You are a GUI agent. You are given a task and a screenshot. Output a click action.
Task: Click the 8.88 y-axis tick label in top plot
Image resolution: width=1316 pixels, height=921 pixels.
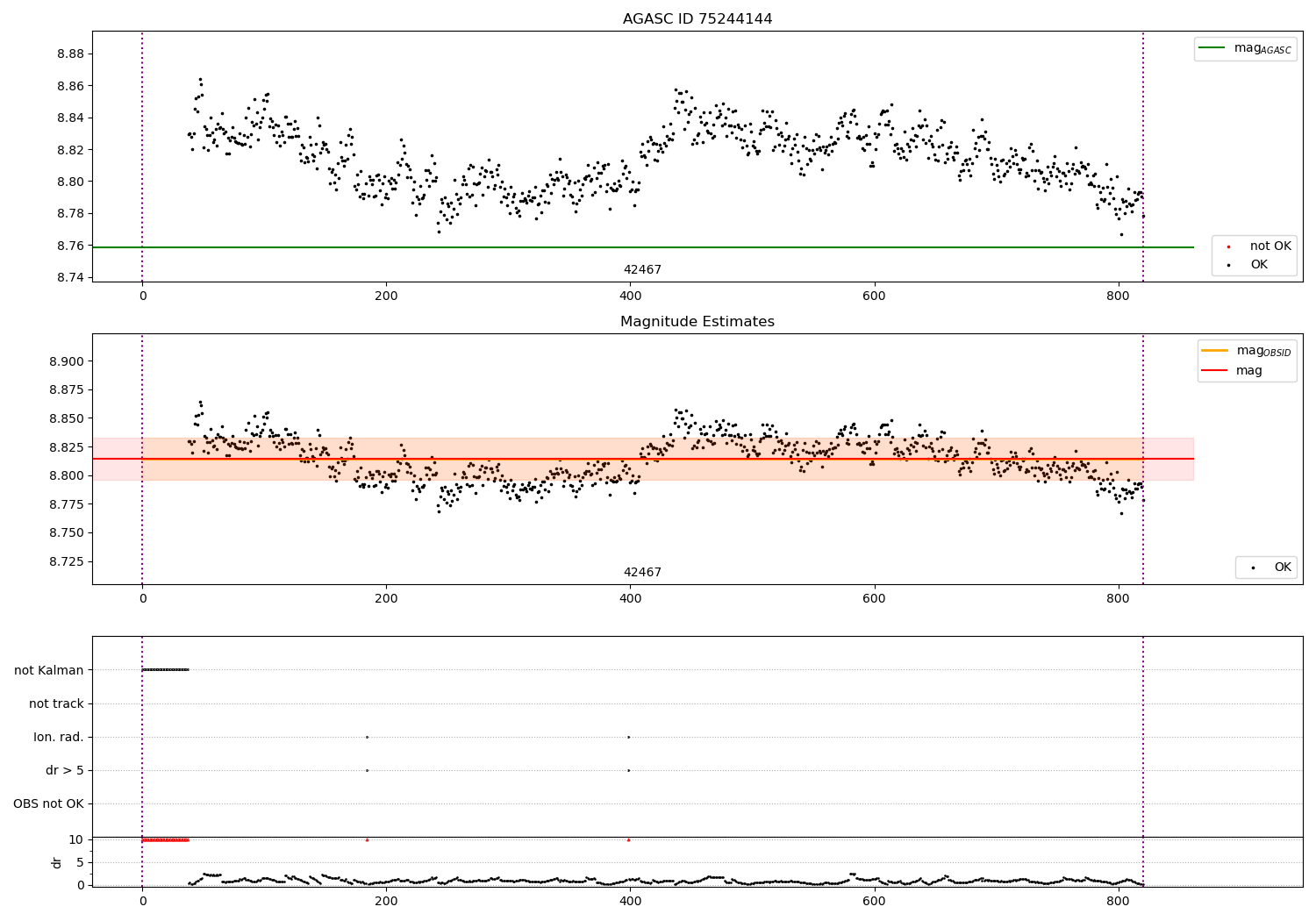[x=69, y=54]
